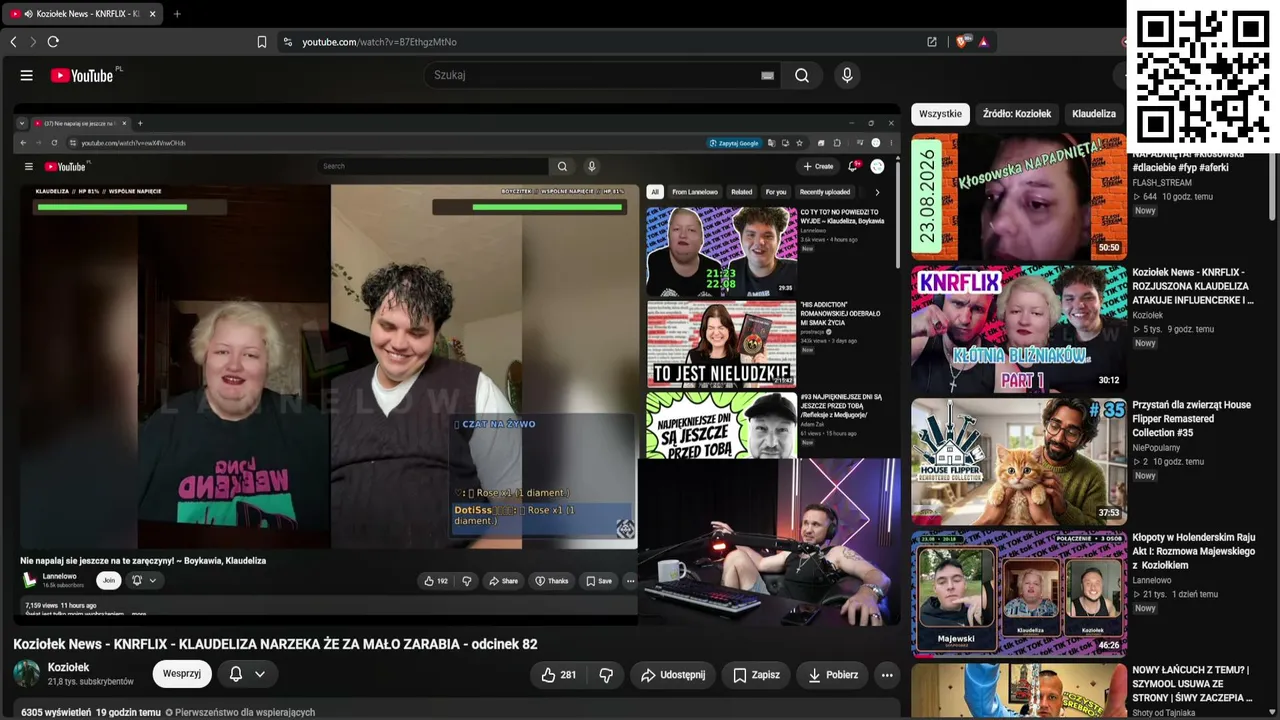Image resolution: width=1280 pixels, height=720 pixels.
Task: Click the Thanks button in the recorded video
Action: pyautogui.click(x=551, y=581)
